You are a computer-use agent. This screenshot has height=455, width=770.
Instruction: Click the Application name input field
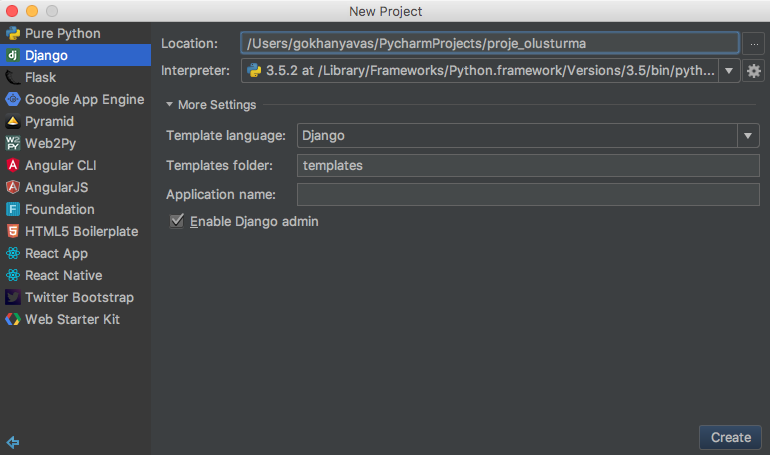[528, 194]
